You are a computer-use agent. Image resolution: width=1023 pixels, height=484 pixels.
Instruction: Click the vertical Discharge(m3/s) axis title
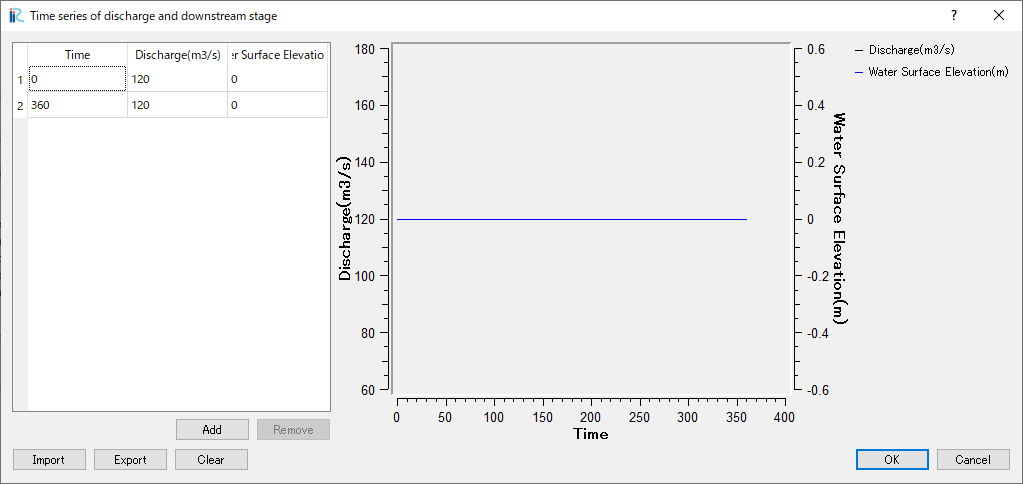coord(345,219)
